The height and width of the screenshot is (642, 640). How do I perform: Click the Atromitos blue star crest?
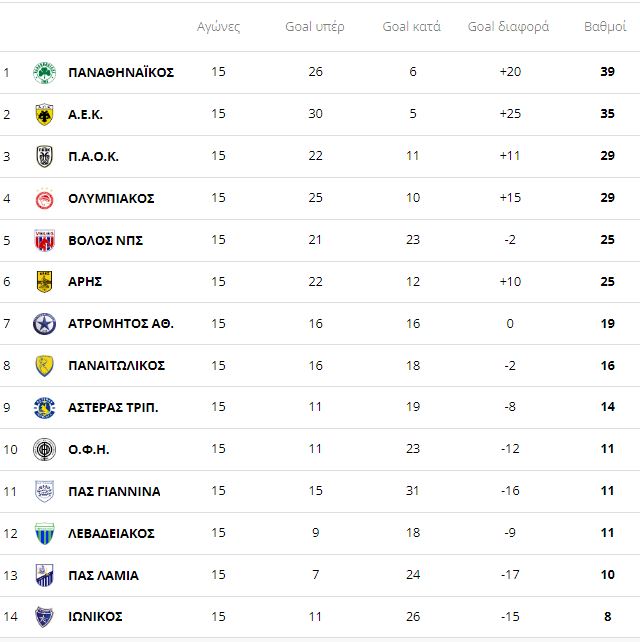44,324
